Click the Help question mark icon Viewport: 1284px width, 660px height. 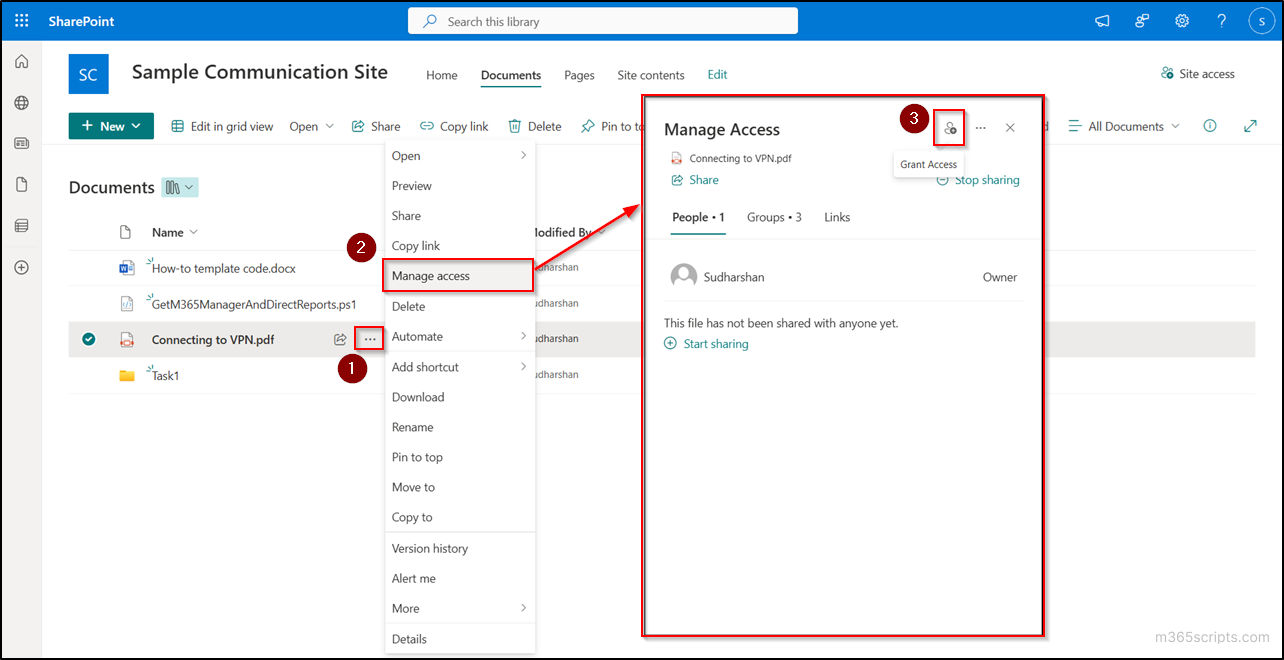1221,20
